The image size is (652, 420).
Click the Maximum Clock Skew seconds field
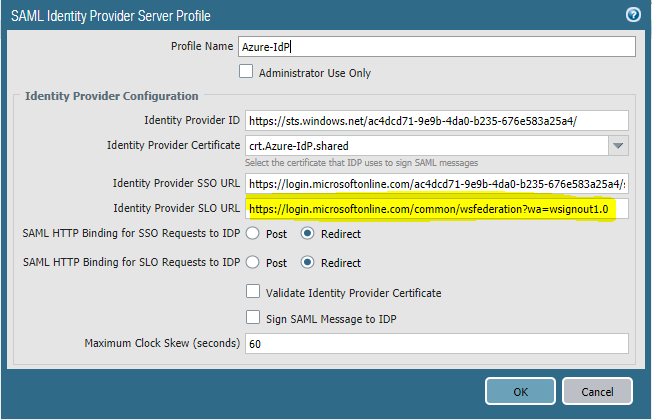click(x=437, y=343)
